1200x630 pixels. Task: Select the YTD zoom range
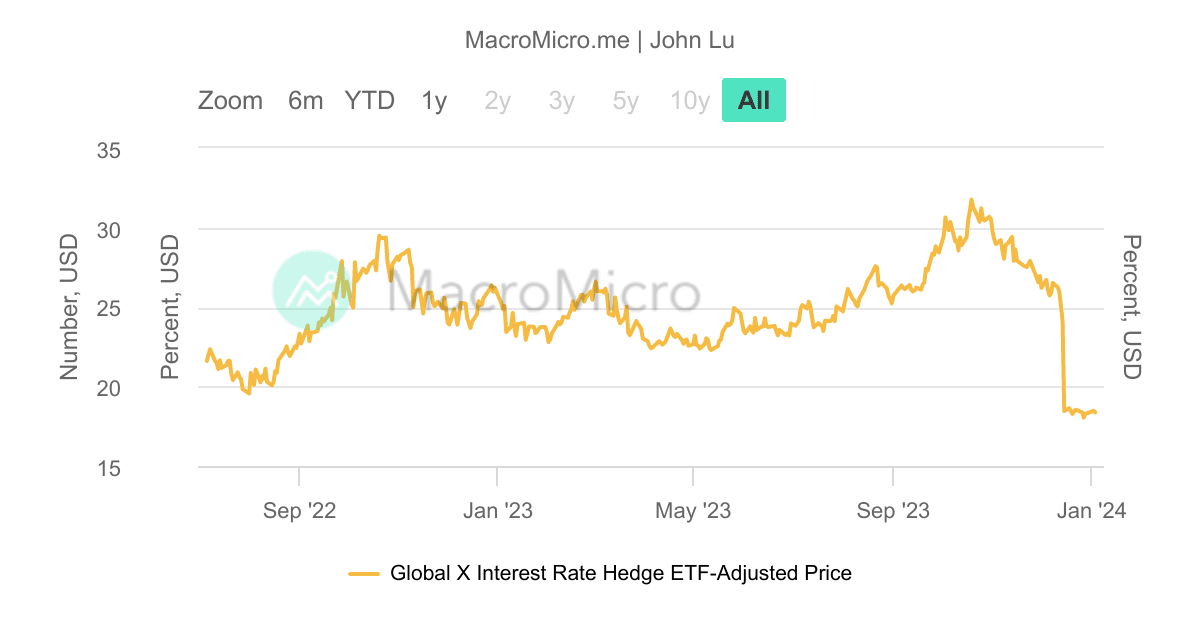click(x=369, y=100)
